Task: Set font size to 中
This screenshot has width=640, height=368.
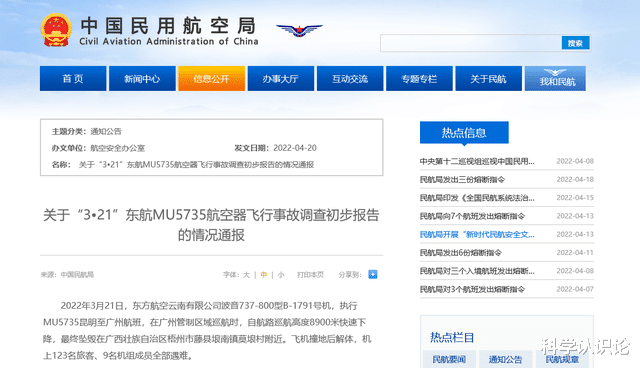Action: click(264, 275)
